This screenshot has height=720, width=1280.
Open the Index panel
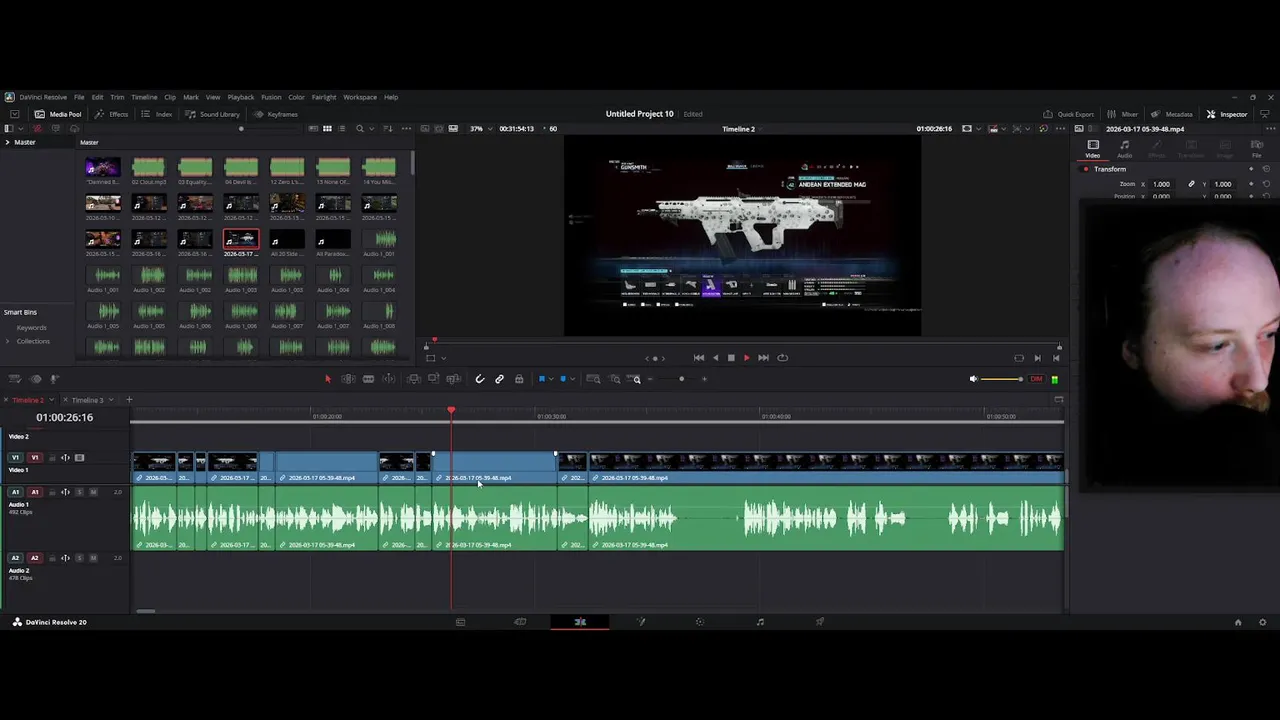coord(157,114)
